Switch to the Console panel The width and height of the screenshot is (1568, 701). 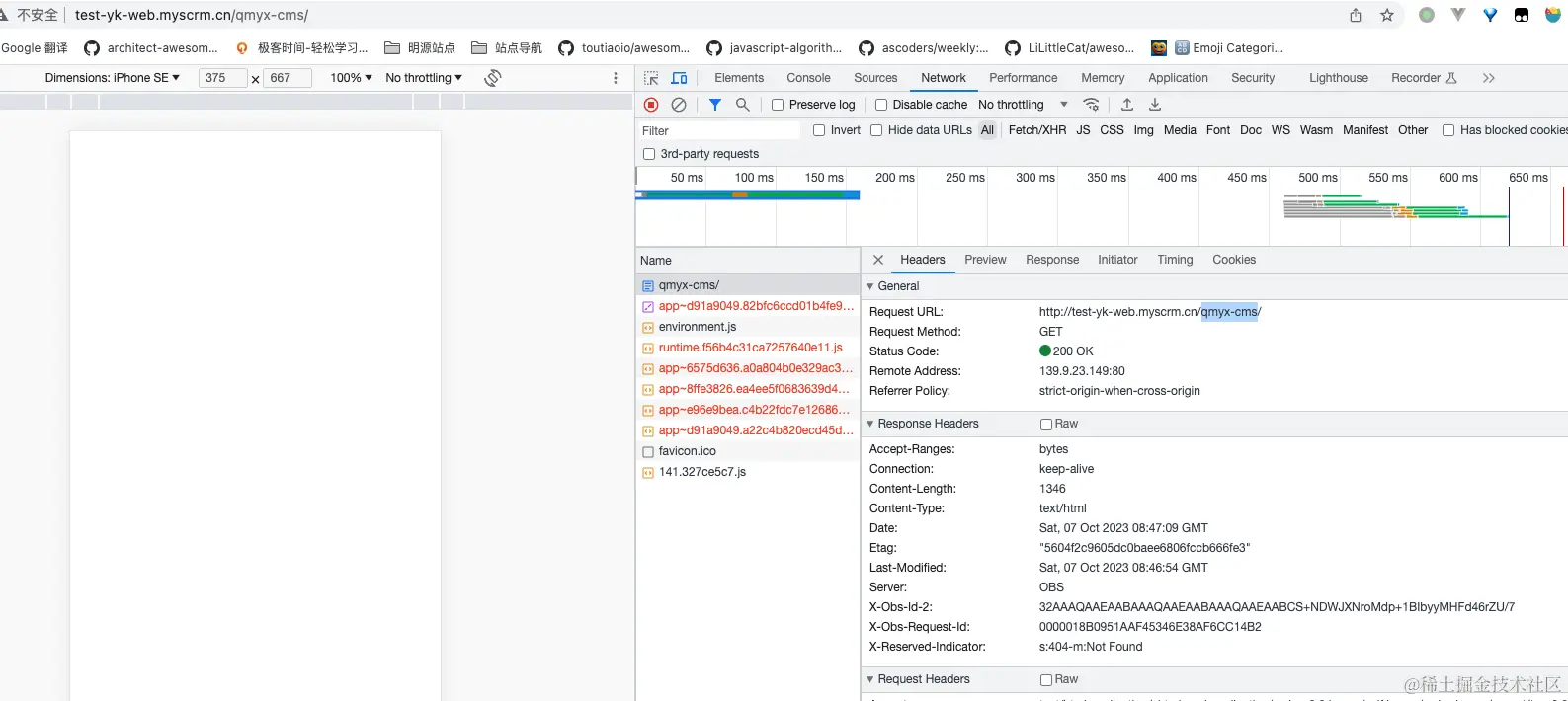coord(808,78)
